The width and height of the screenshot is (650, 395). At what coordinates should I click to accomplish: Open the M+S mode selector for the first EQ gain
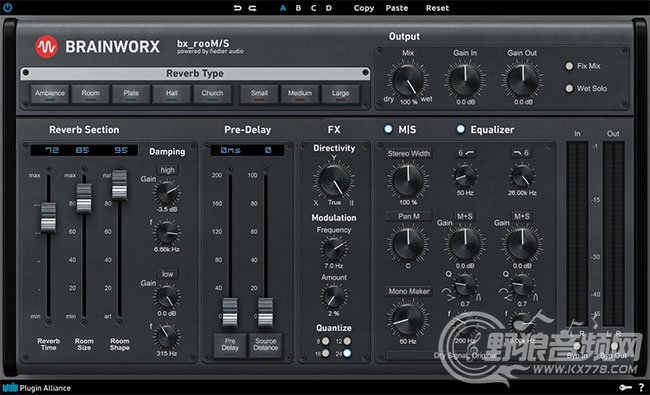(x=465, y=216)
